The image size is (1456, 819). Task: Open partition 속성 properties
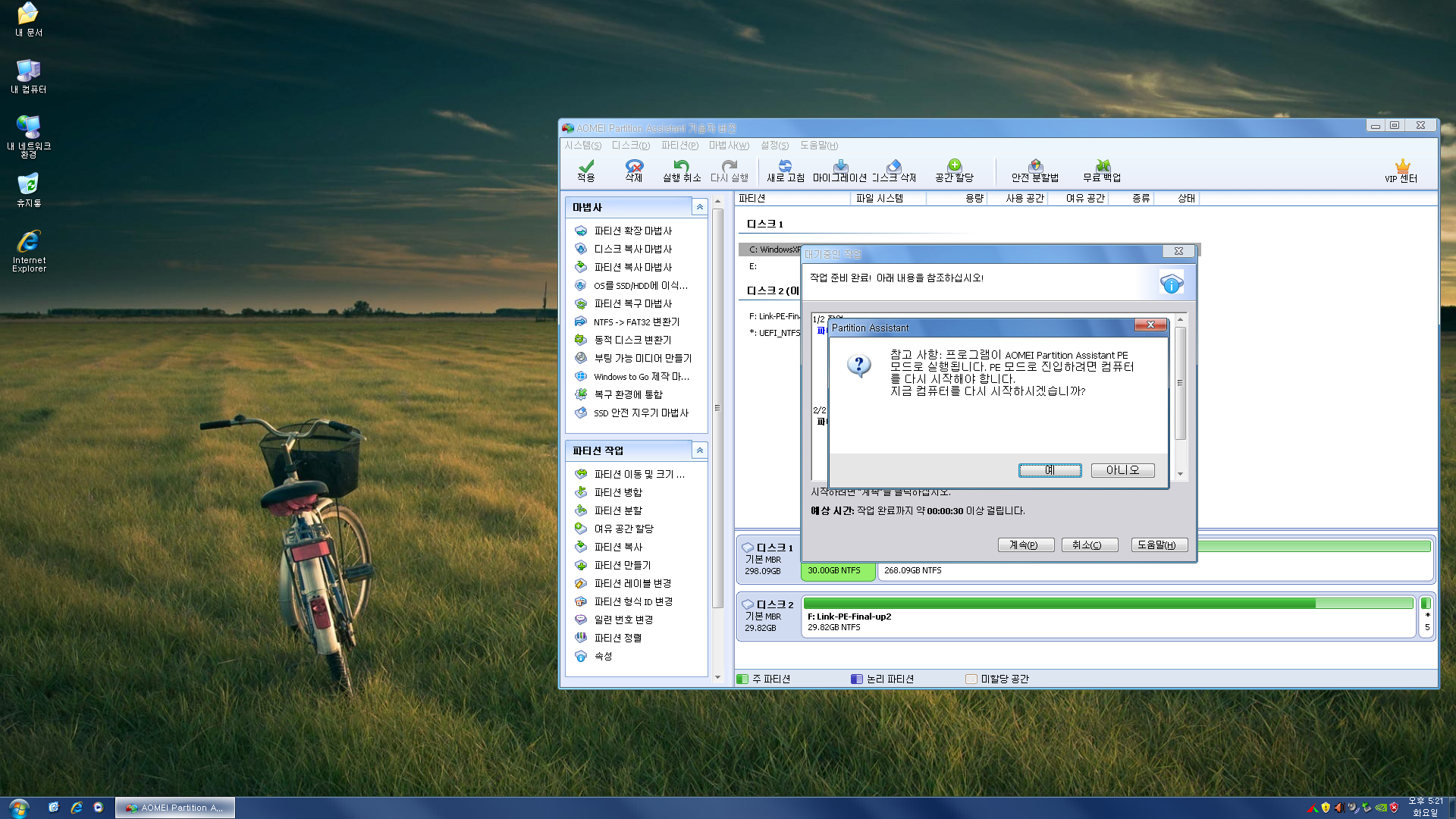[603, 656]
